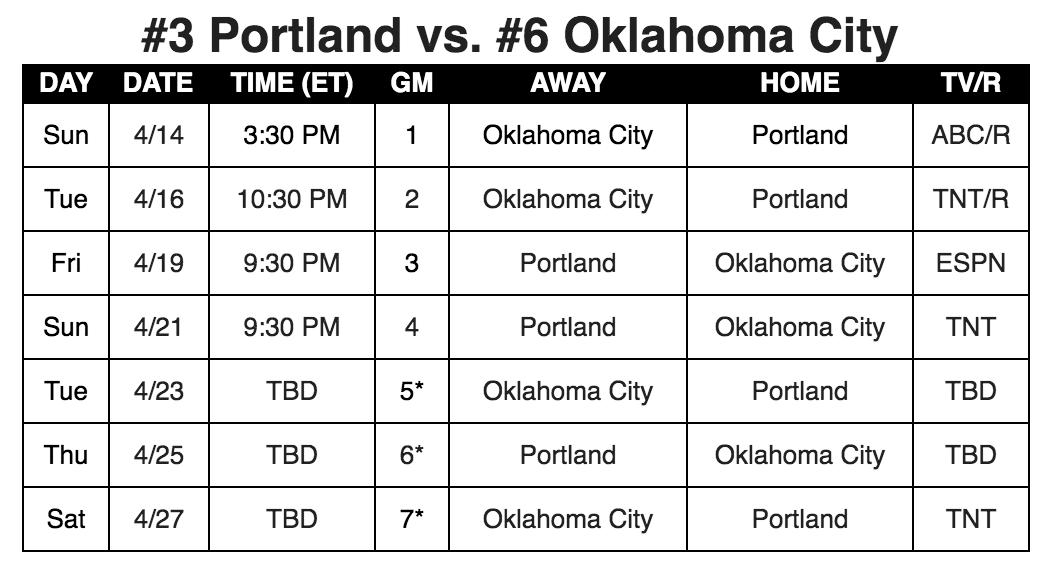Click the DATE column header
Screen dimensions: 1064x582
coord(158,83)
